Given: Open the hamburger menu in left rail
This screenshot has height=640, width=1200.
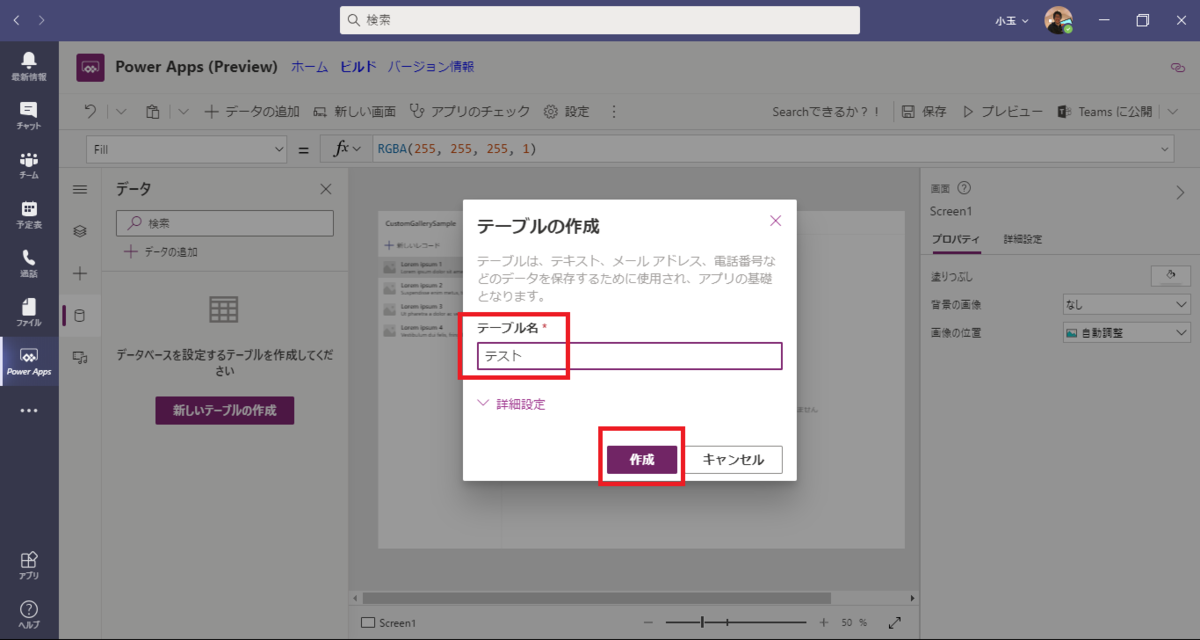Looking at the screenshot, I should (x=80, y=189).
